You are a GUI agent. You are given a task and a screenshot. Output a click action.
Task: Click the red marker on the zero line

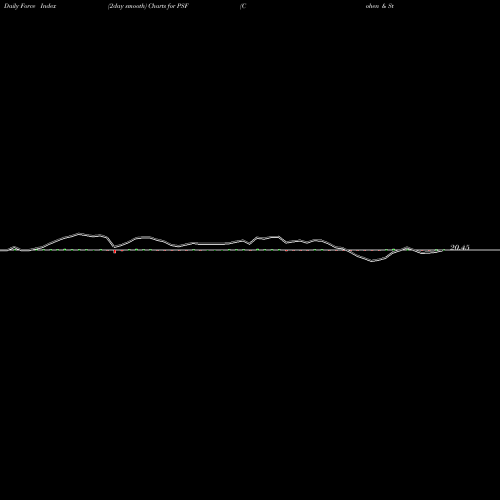point(115,252)
